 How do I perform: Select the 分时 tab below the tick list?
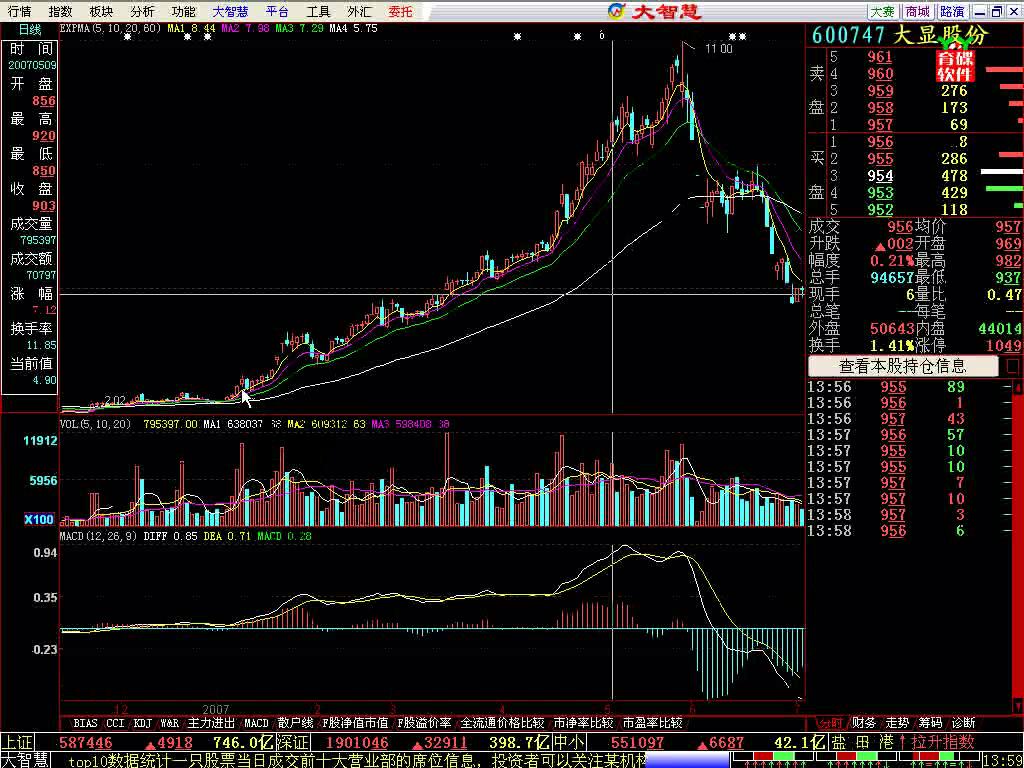831,722
